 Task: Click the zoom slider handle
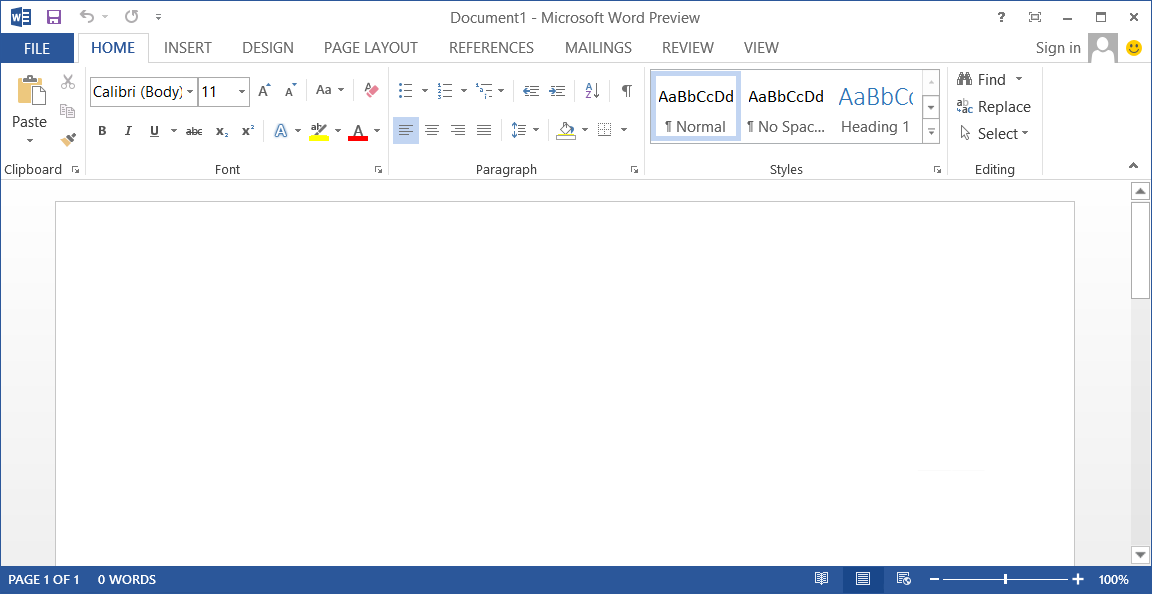tap(1005, 579)
